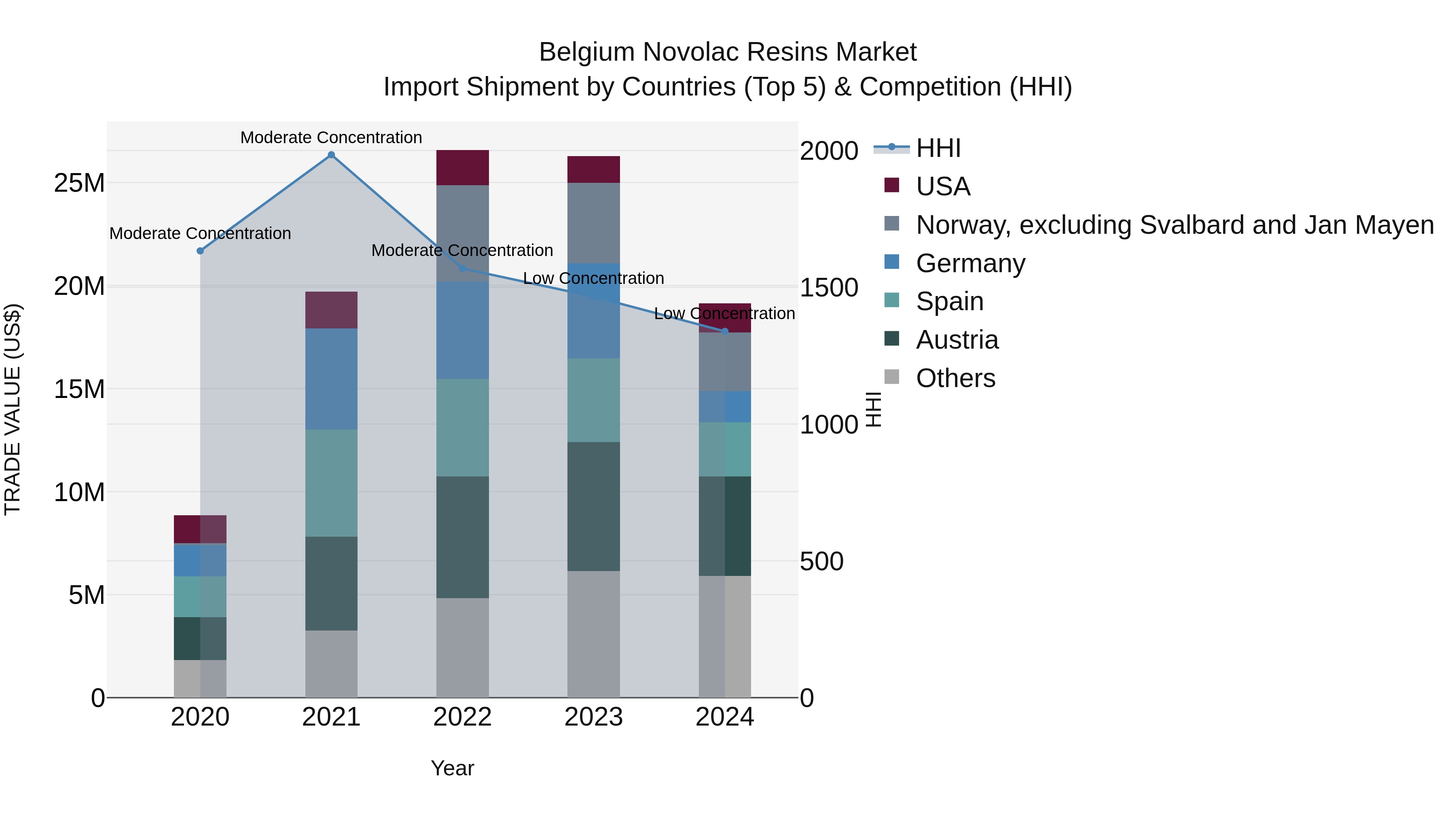This screenshot has width=1456, height=819.
Task: Click the Spain legend color swatch
Action: tap(891, 300)
